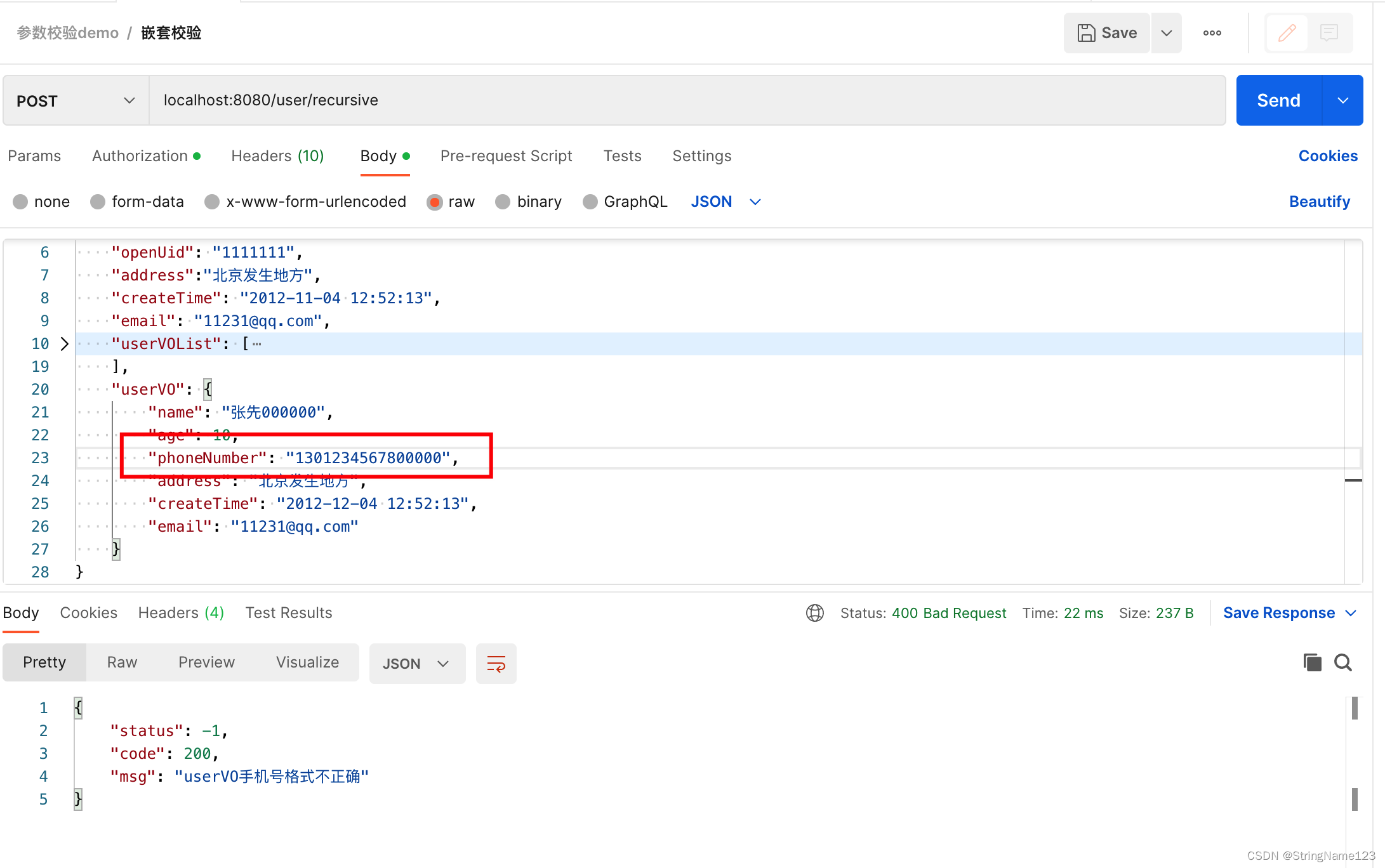Select the form-data body type radio
Viewport: 1385px width, 868px height.
coord(98,201)
